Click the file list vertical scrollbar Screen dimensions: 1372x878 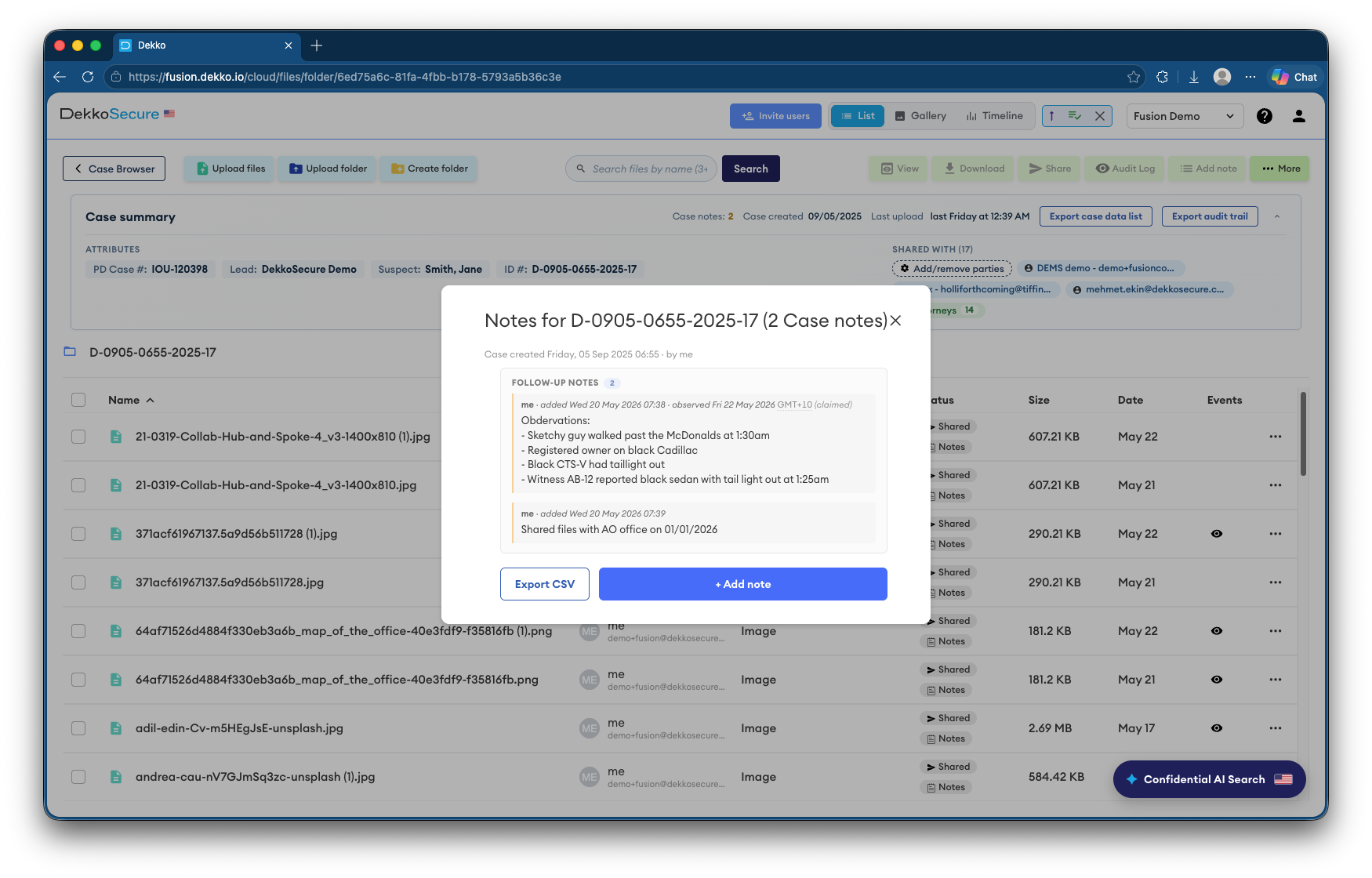[1303, 434]
